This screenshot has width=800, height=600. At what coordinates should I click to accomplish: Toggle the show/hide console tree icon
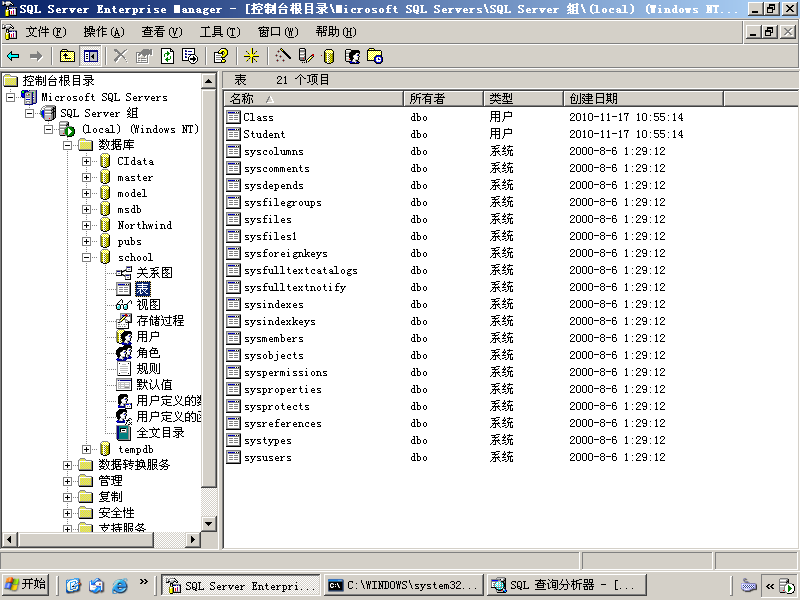91,56
